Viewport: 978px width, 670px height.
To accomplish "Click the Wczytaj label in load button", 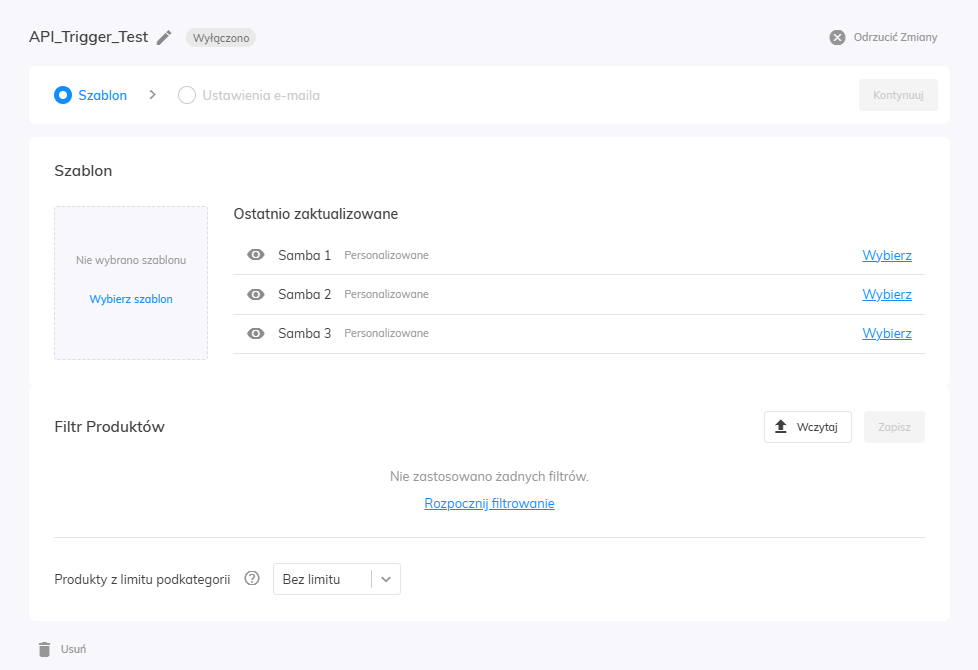I will point(817,427).
